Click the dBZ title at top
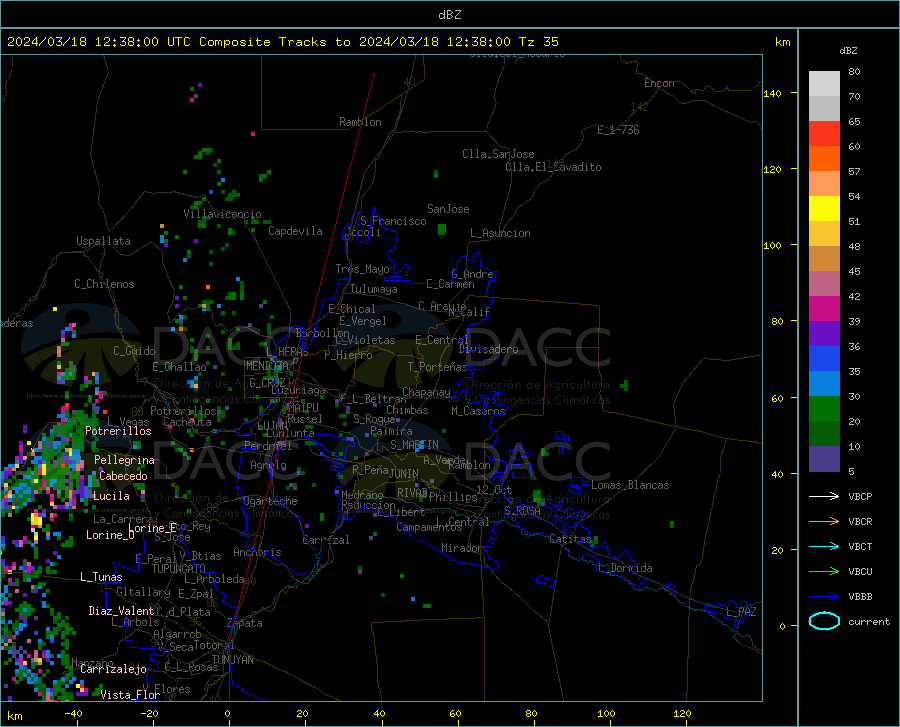Image resolution: width=900 pixels, height=727 pixels. (449, 15)
